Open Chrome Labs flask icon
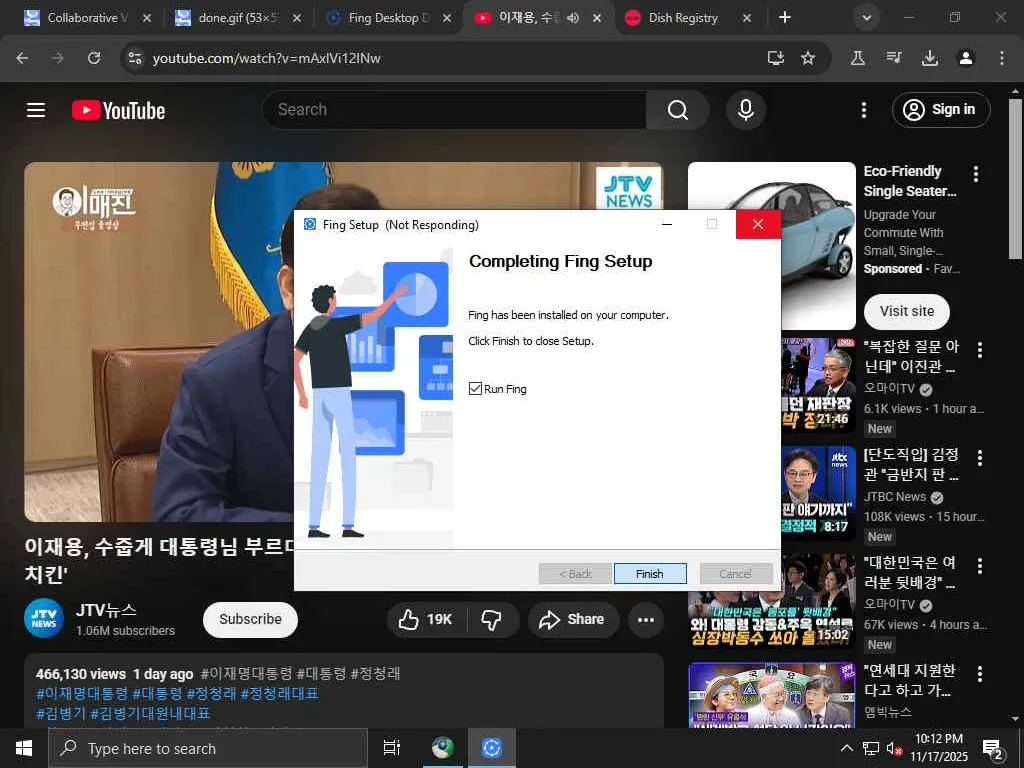 (858, 58)
